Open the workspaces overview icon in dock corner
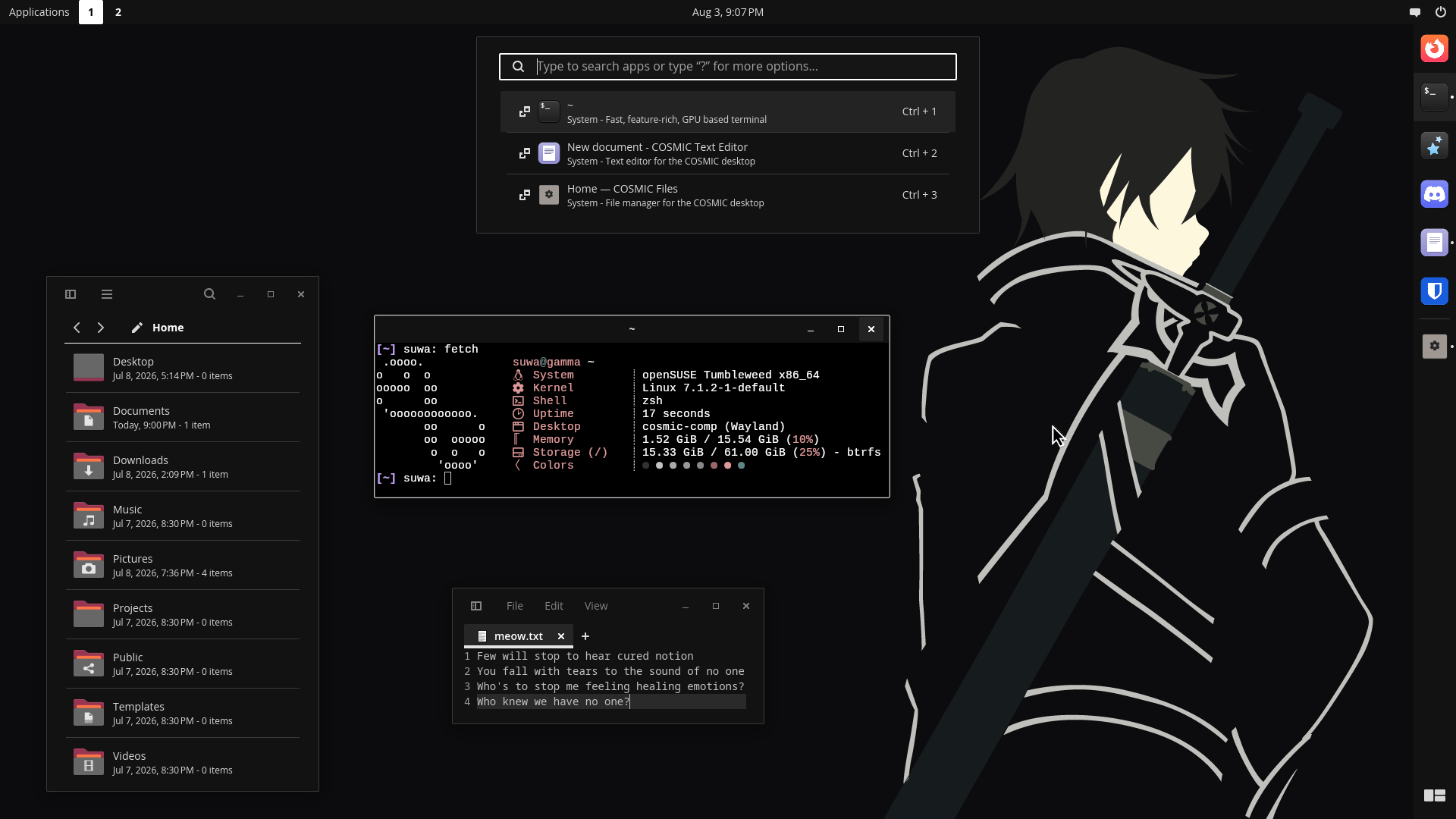 [x=1434, y=795]
